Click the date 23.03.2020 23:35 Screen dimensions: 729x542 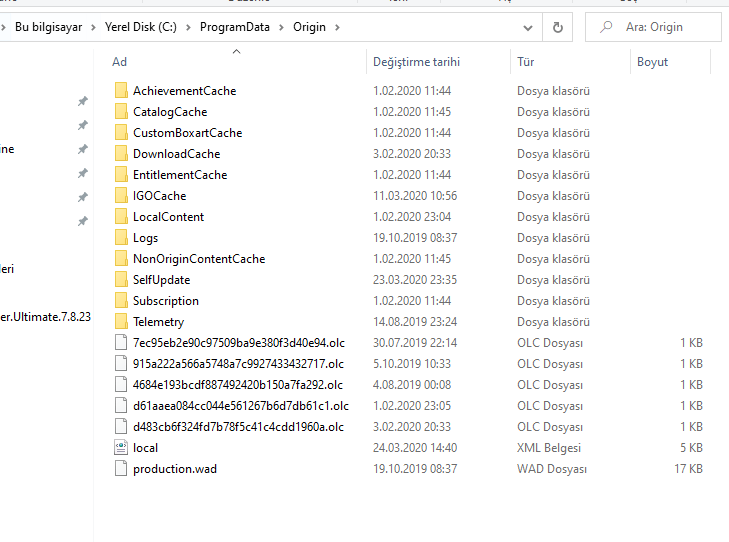coord(415,280)
